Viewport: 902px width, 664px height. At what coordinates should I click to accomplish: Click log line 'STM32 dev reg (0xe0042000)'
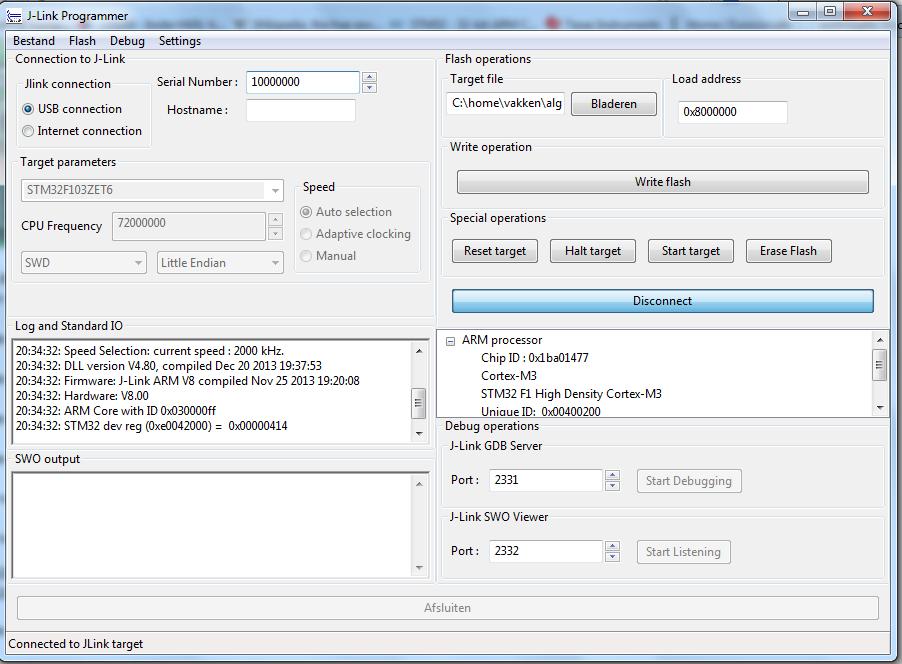151,426
